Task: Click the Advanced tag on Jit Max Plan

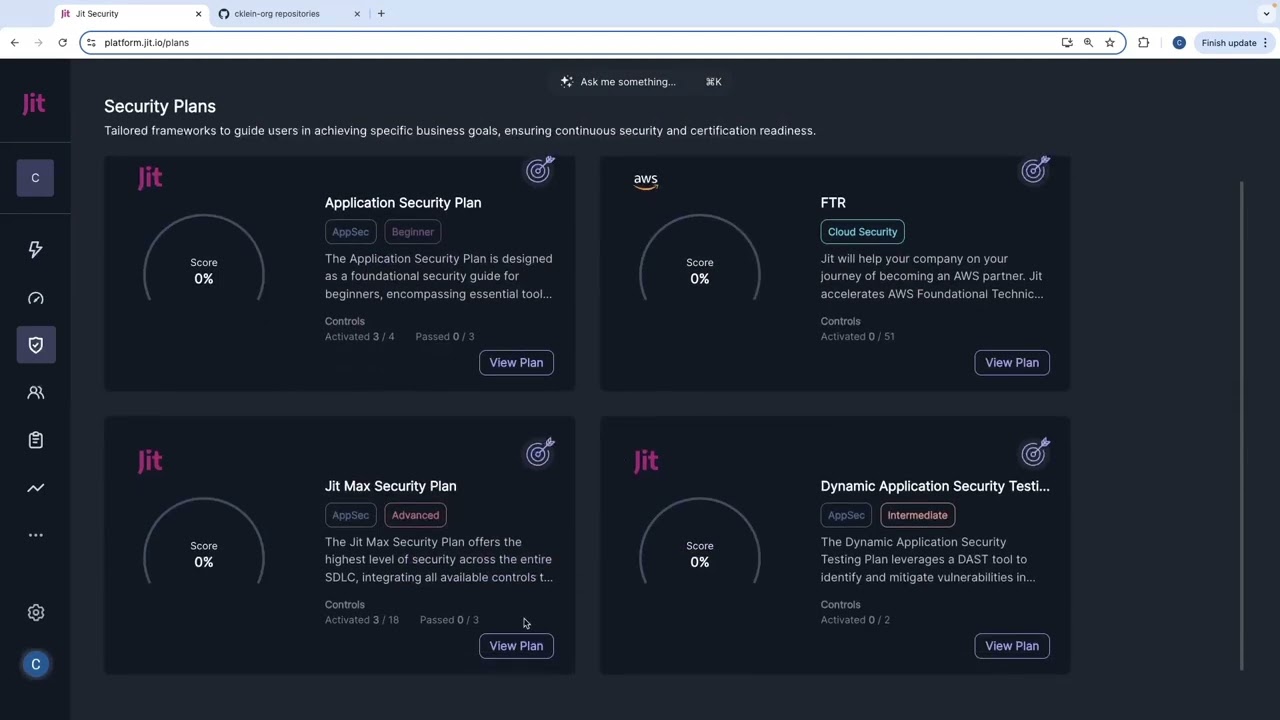Action: click(415, 515)
